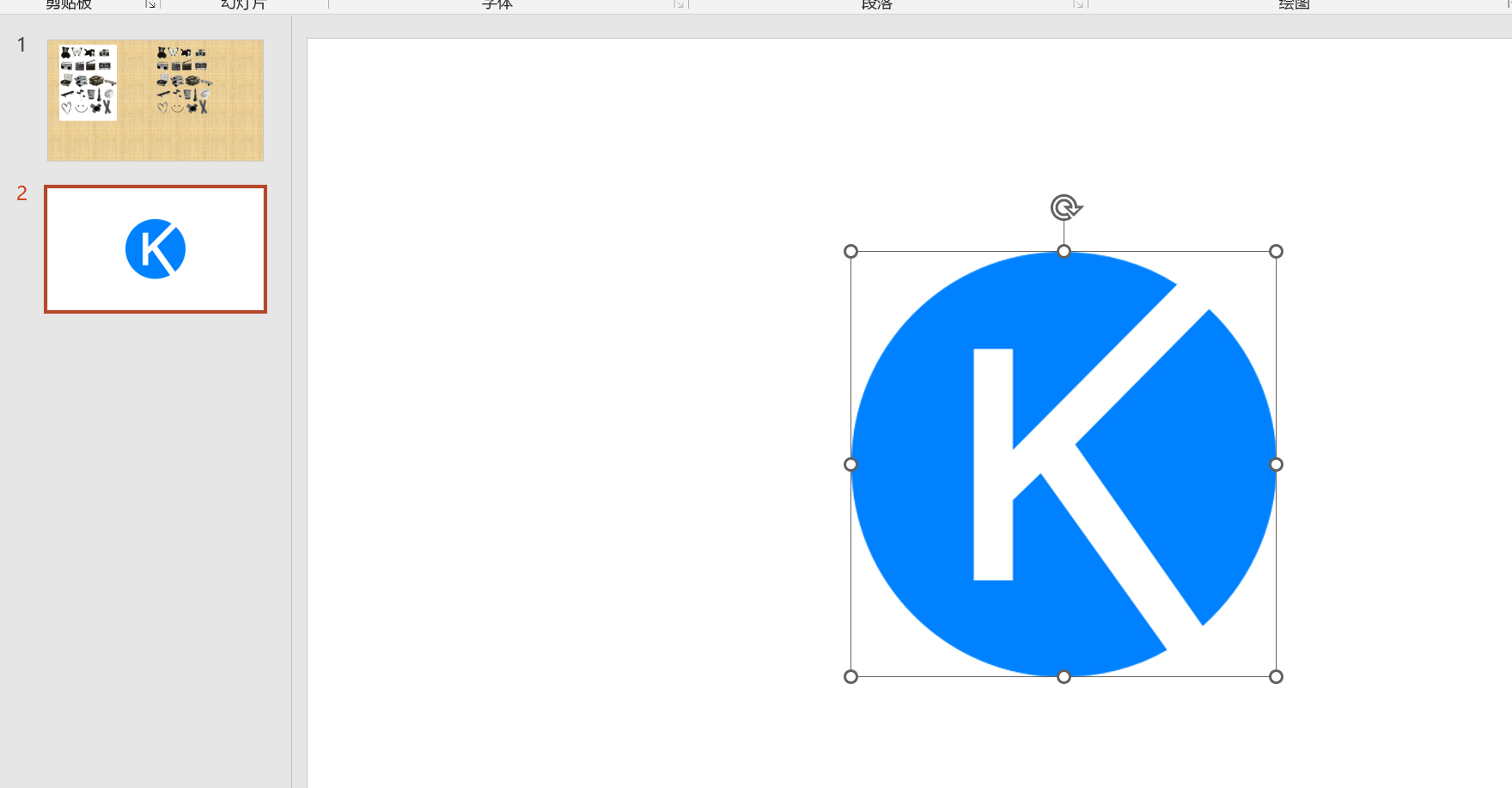Screen dimensions: 1512x788
Task: Click the slide number 1 label
Action: pos(21,45)
